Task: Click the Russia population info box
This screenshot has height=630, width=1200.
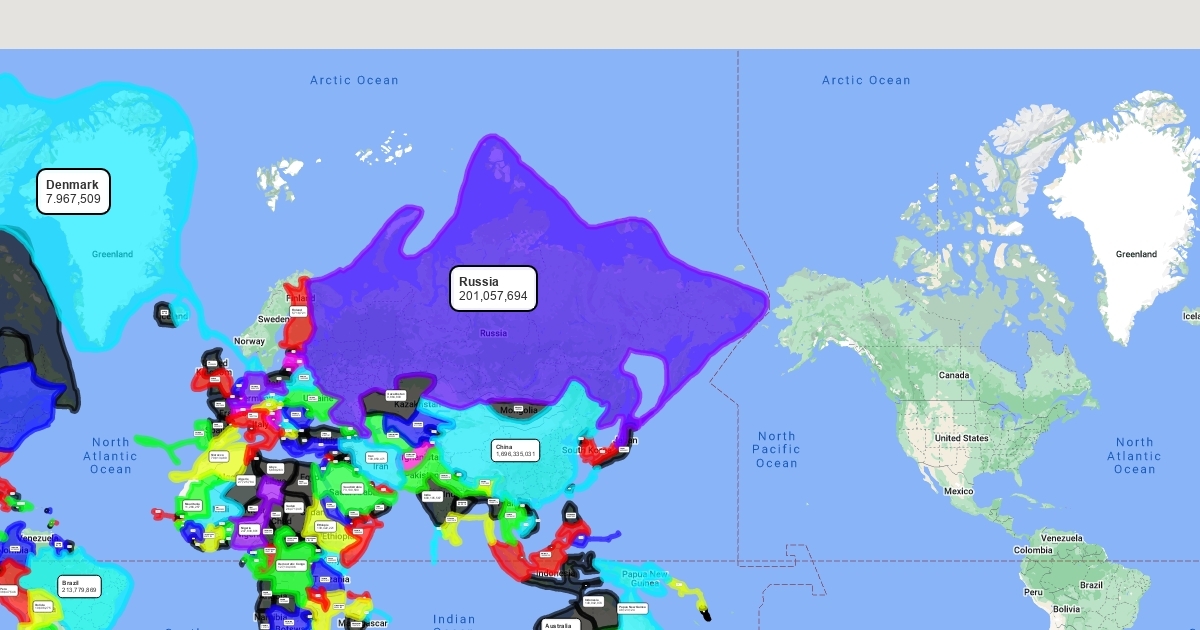Action: coord(493,288)
